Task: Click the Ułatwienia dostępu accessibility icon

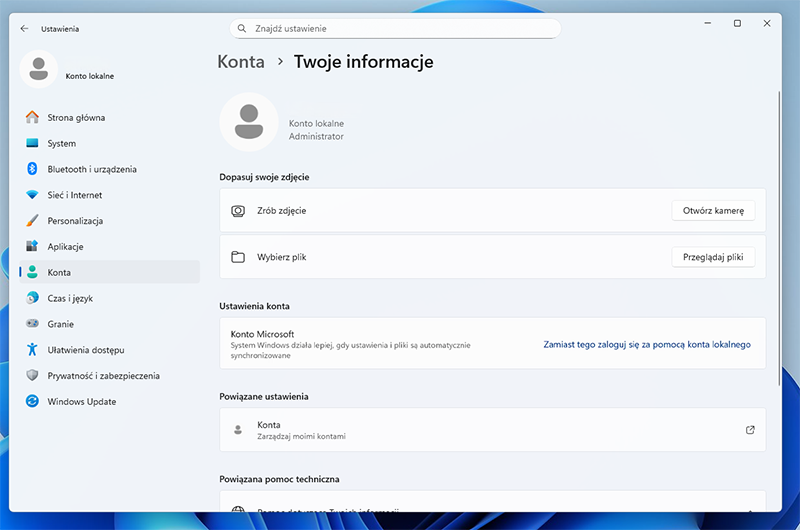Action: pyautogui.click(x=32, y=350)
